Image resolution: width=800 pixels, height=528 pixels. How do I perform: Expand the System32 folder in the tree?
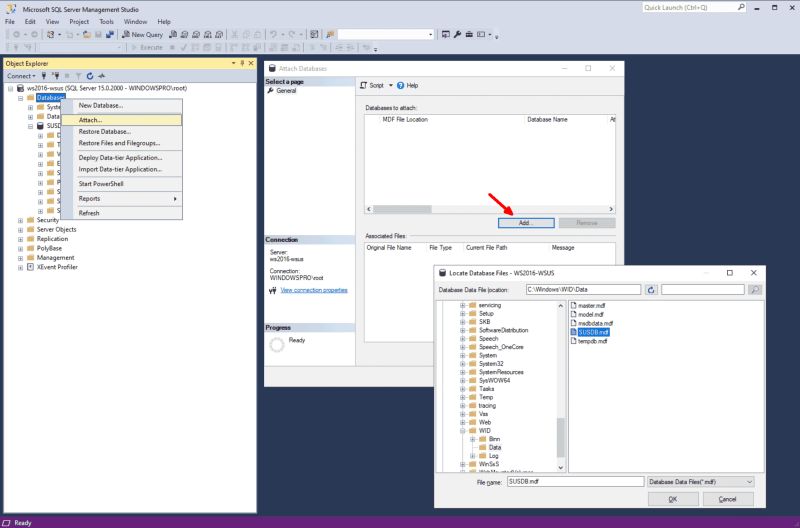[x=463, y=364]
